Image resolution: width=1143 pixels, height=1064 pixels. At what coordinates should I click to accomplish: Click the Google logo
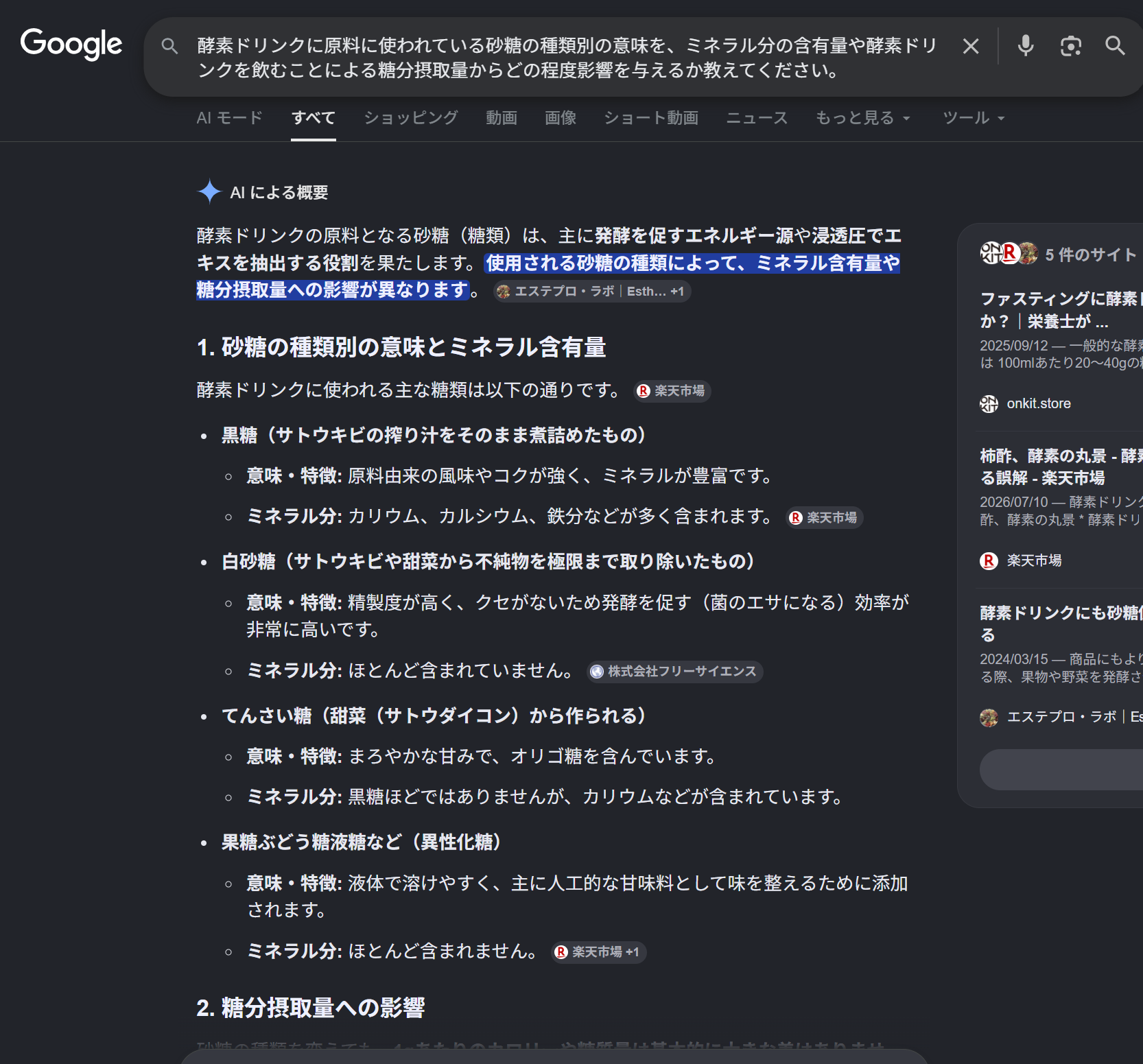point(71,44)
